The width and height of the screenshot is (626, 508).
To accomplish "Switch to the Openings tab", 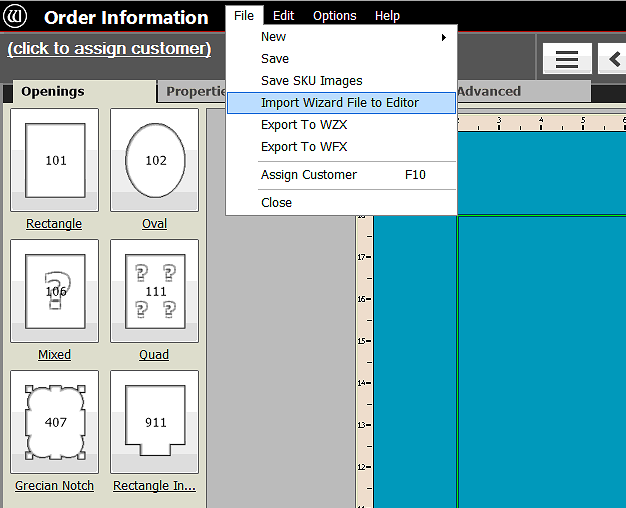I will [53, 92].
